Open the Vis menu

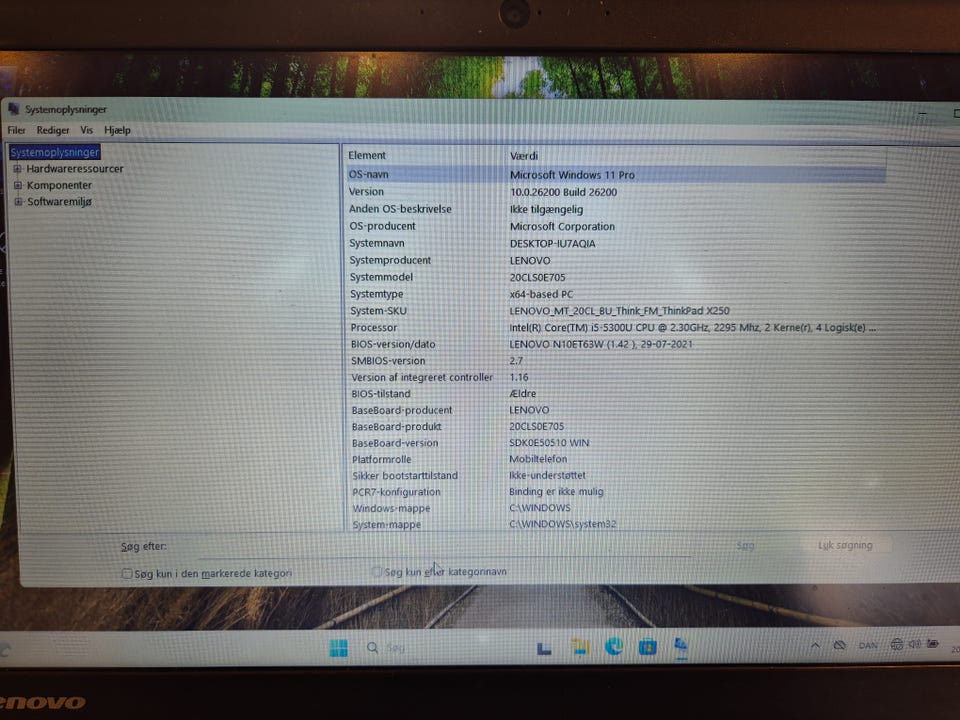[86, 130]
